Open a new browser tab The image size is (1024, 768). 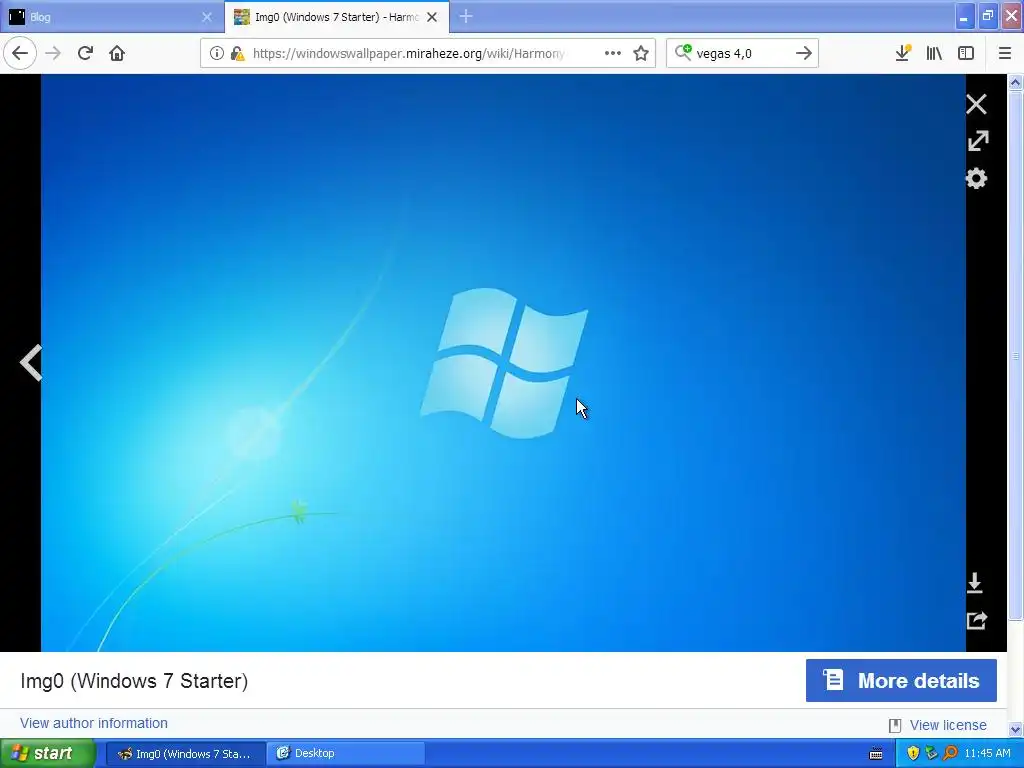pos(466,17)
